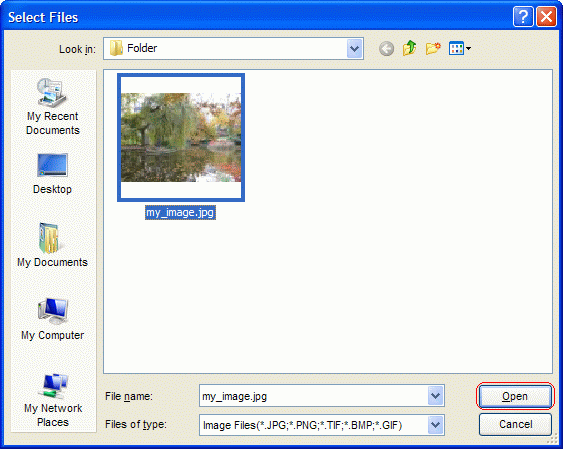Open the View menu icon

pyautogui.click(x=460, y=48)
